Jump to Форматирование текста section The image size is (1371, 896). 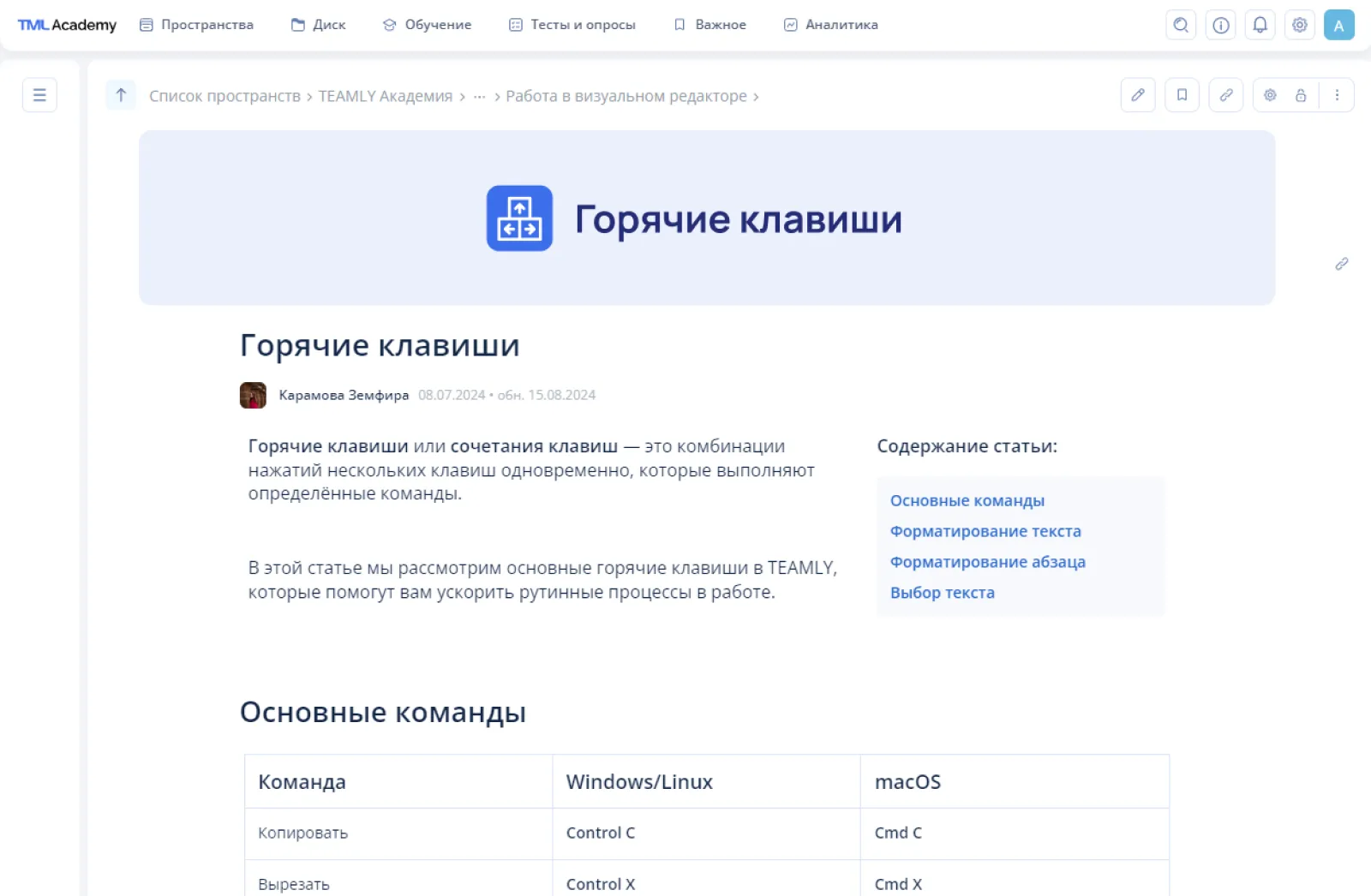click(985, 531)
